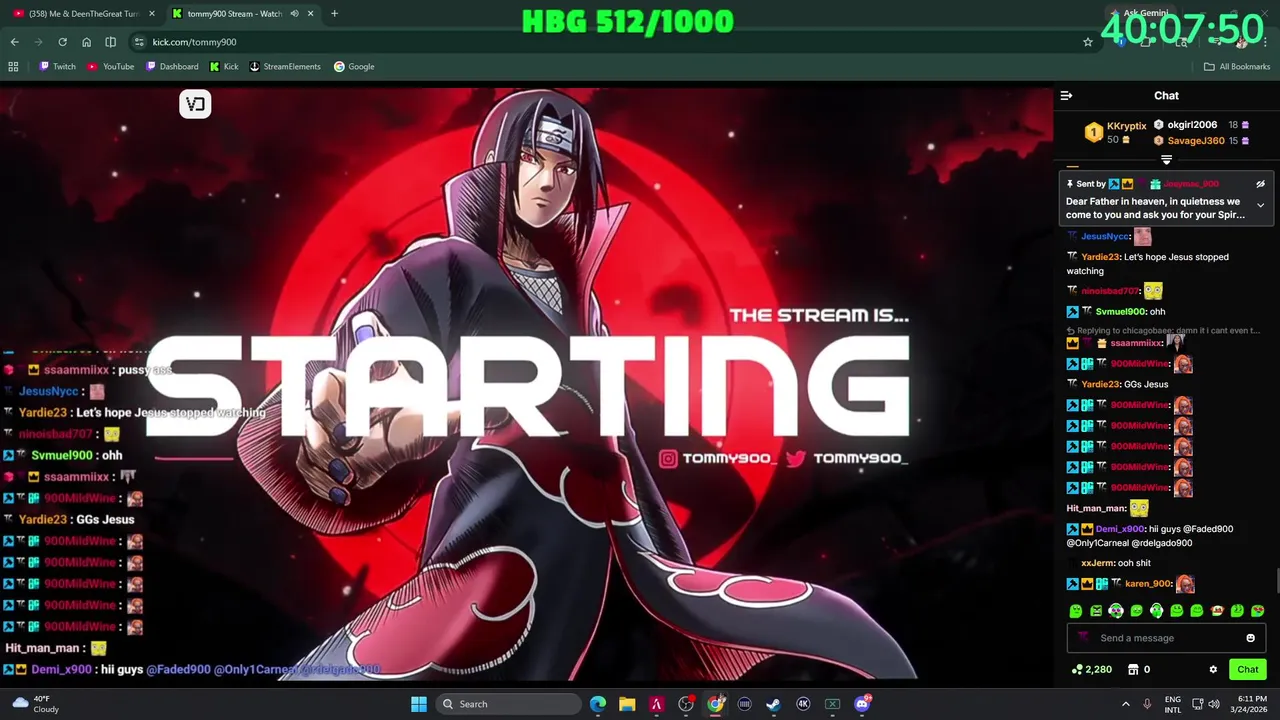Toggle the browser side panel button
Screen dimensions: 1280x720
110,42
